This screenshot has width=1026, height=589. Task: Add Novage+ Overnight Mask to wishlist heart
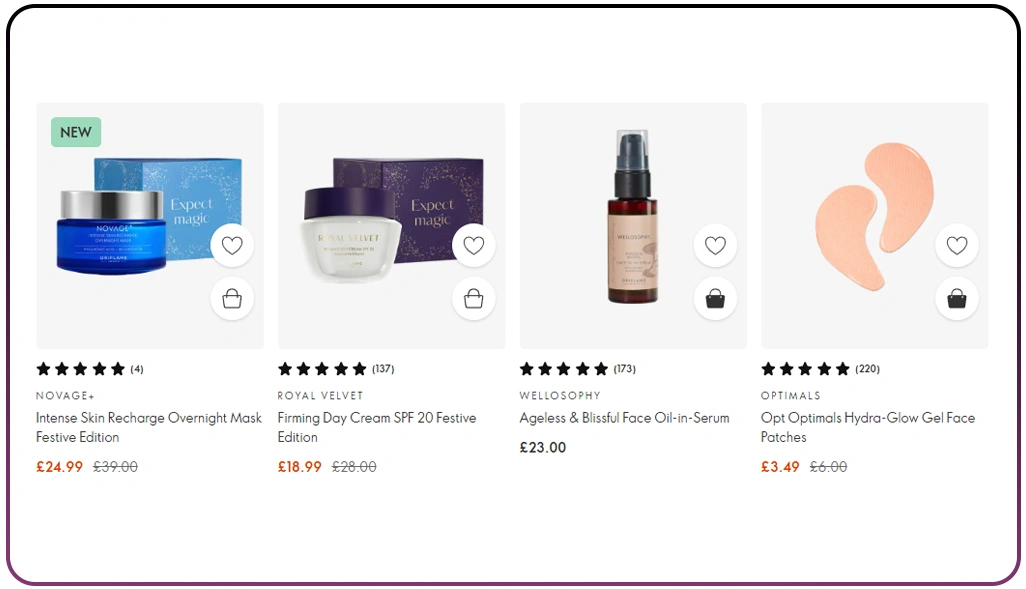point(232,245)
